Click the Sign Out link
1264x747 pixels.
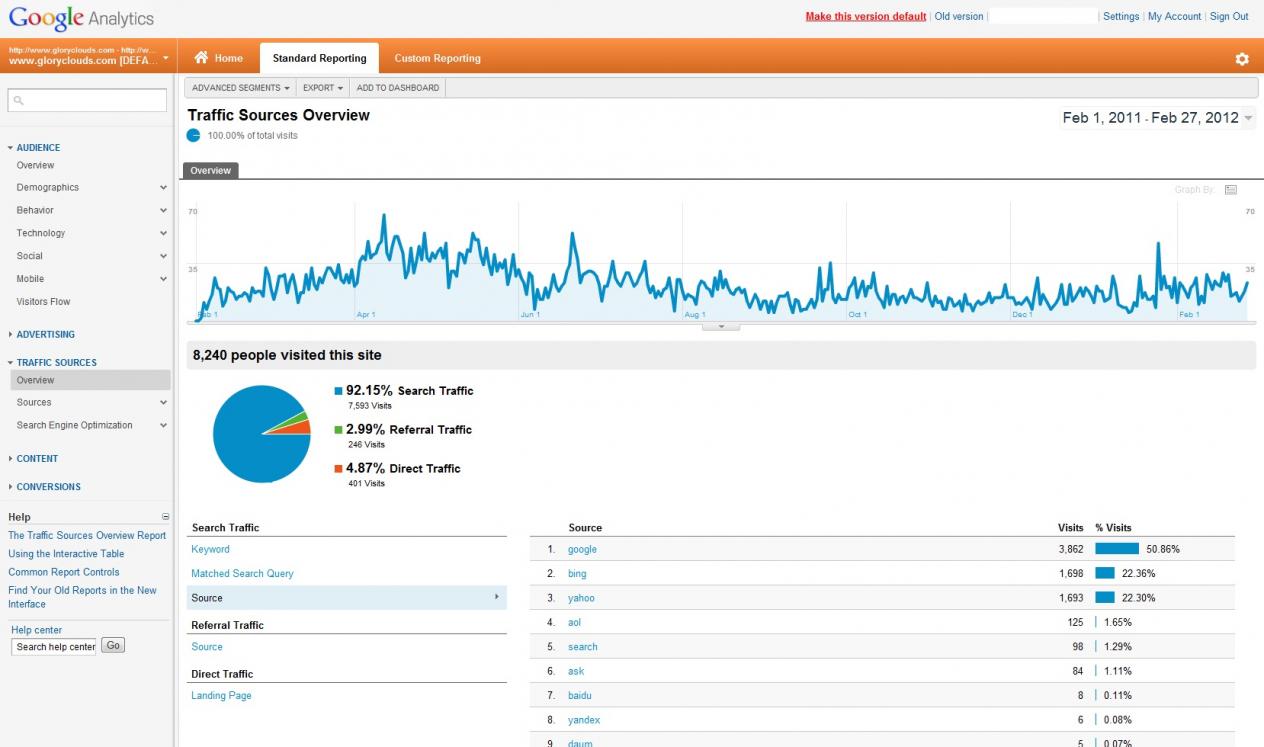1229,17
